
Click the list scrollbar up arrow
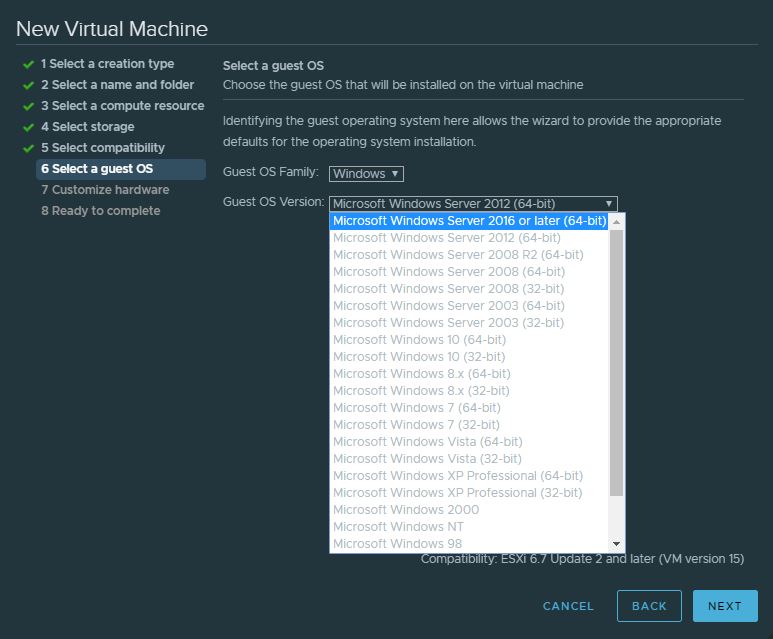click(x=616, y=222)
